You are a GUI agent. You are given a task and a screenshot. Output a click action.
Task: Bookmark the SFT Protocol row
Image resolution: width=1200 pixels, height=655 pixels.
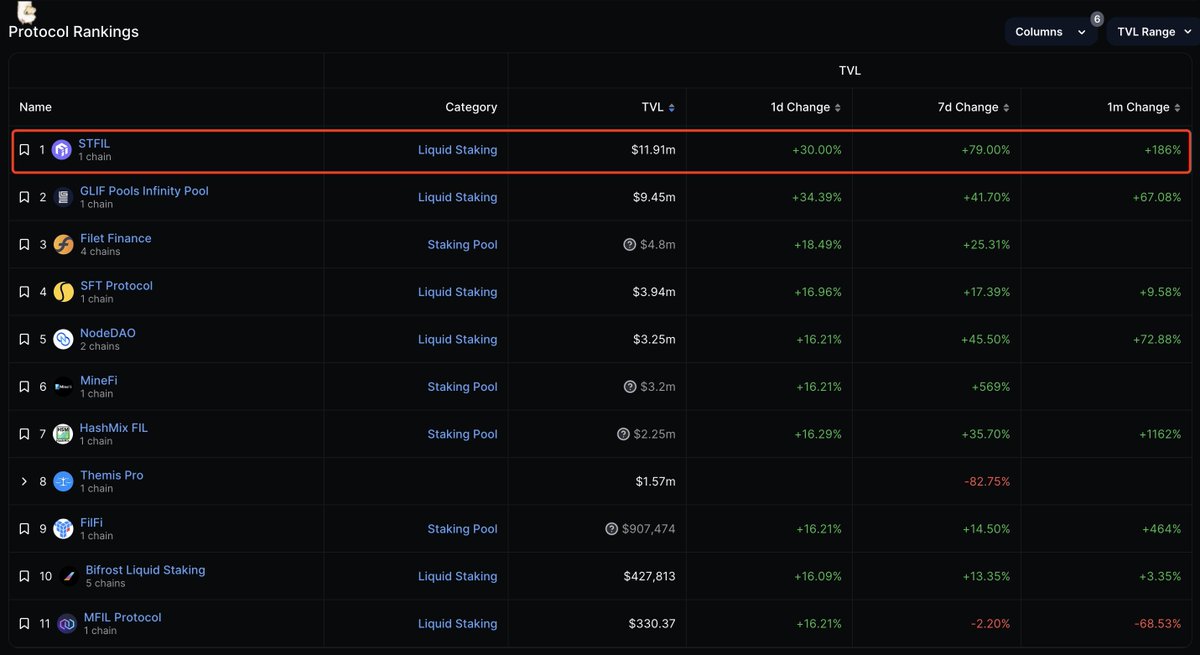point(25,292)
